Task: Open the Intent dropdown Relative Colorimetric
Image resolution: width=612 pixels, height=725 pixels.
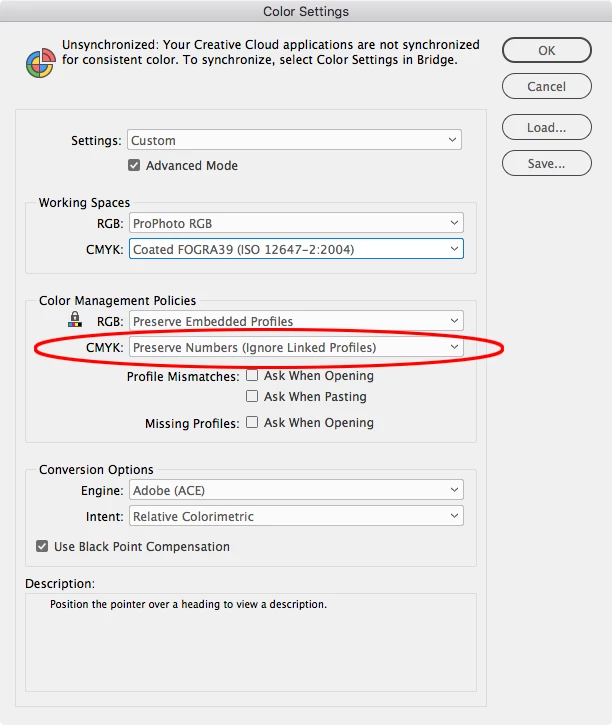Action: point(296,516)
